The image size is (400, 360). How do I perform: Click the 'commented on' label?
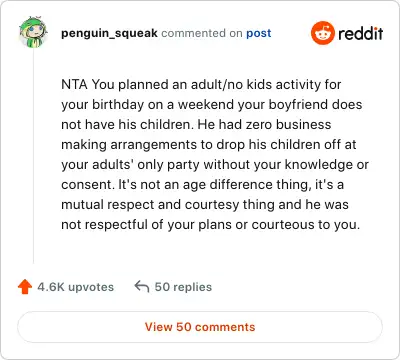click(x=202, y=33)
